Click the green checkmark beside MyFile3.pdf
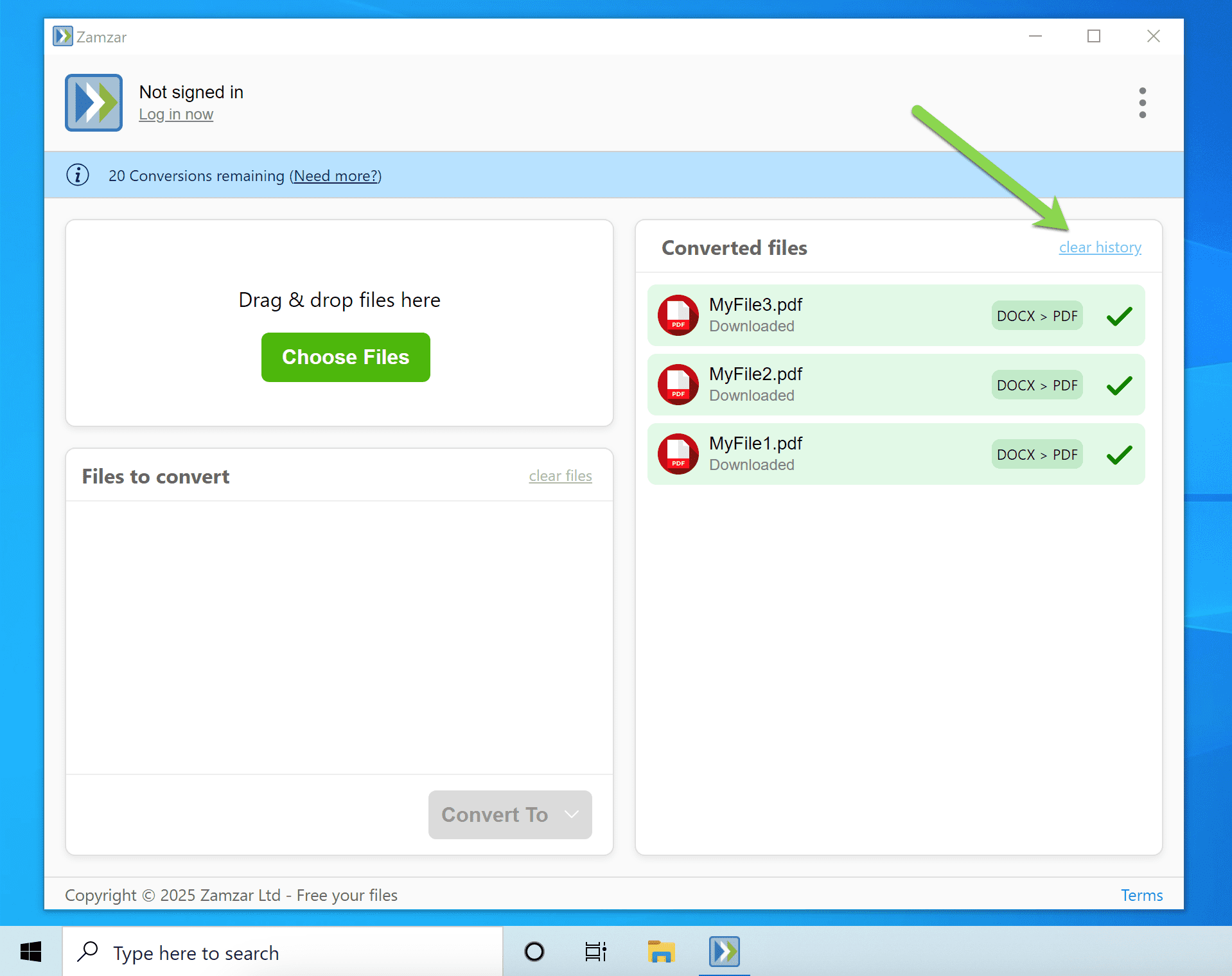Image resolution: width=1232 pixels, height=976 pixels. tap(1119, 316)
